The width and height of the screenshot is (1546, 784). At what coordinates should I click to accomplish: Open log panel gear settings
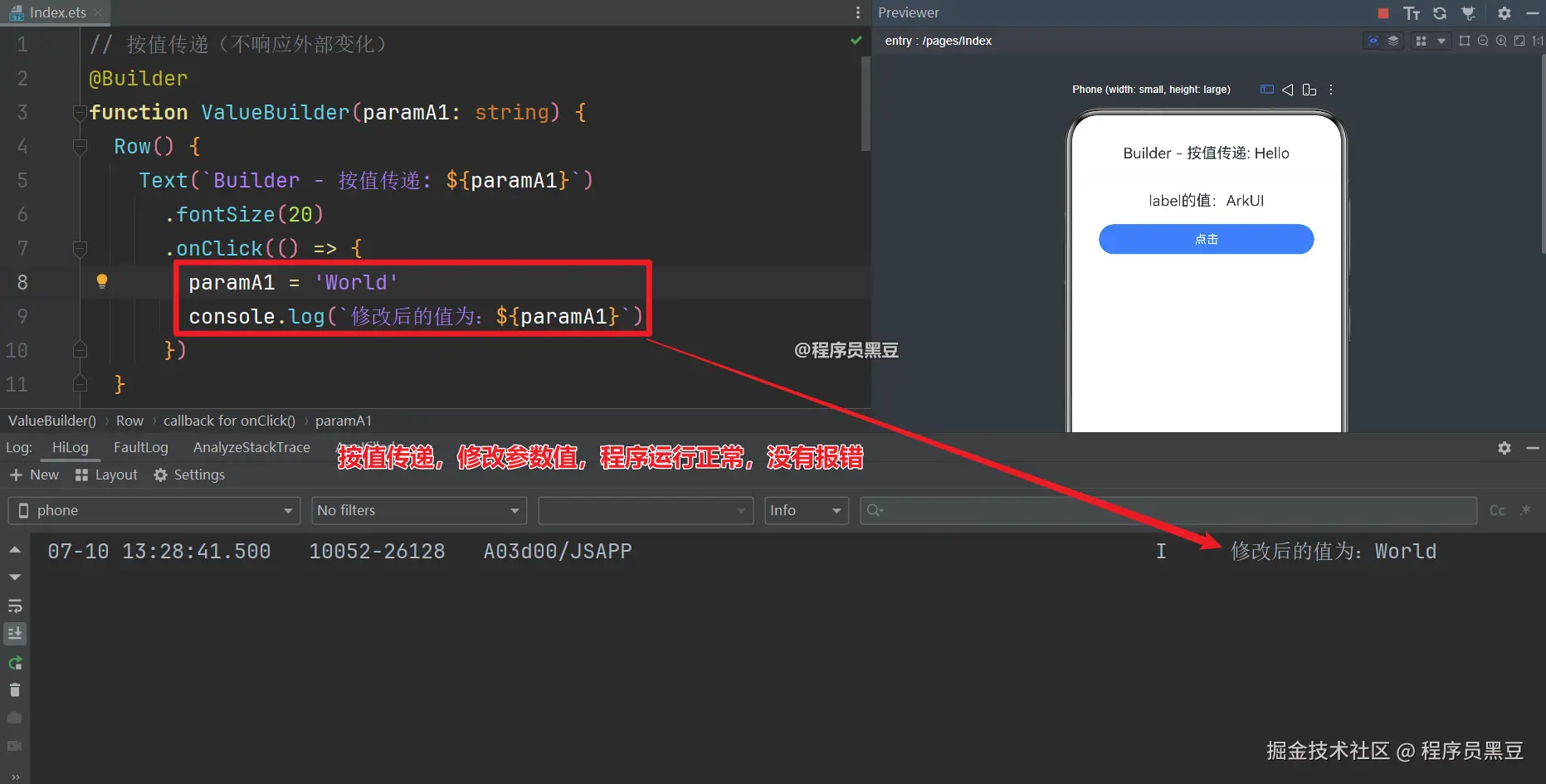(x=1504, y=448)
